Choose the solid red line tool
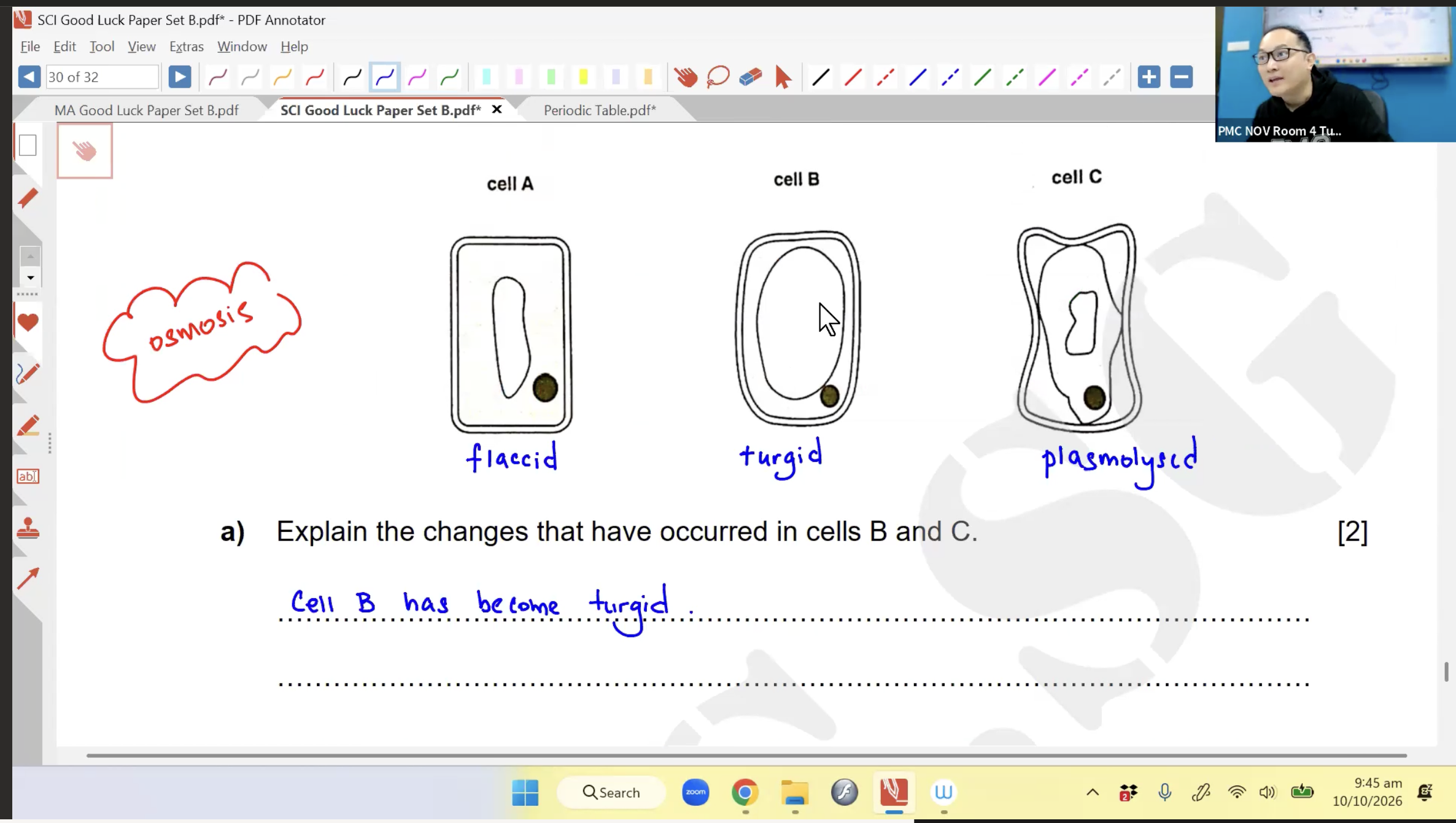Viewport: 1456px width, 823px height. point(853,77)
